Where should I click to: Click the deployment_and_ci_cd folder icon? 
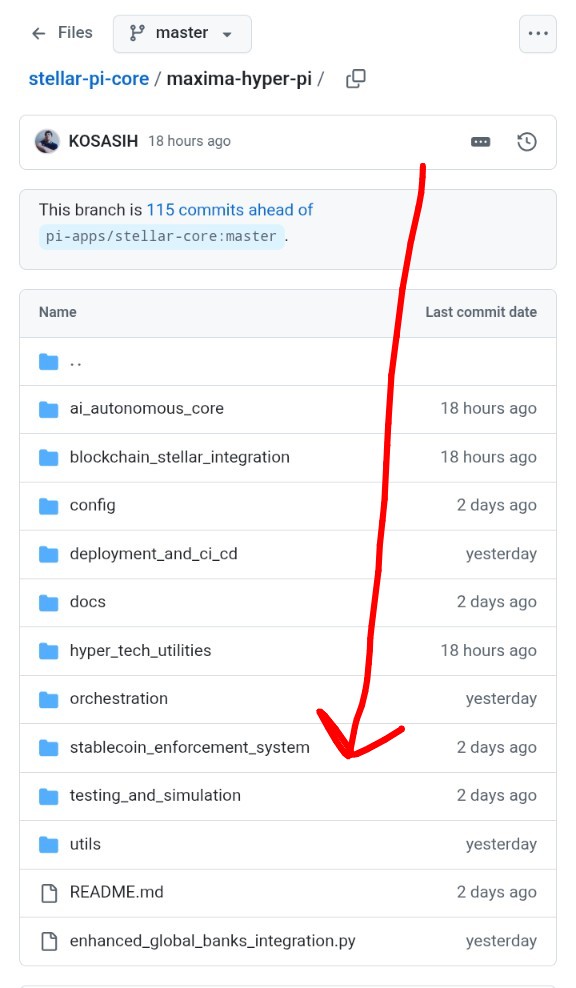(49, 554)
